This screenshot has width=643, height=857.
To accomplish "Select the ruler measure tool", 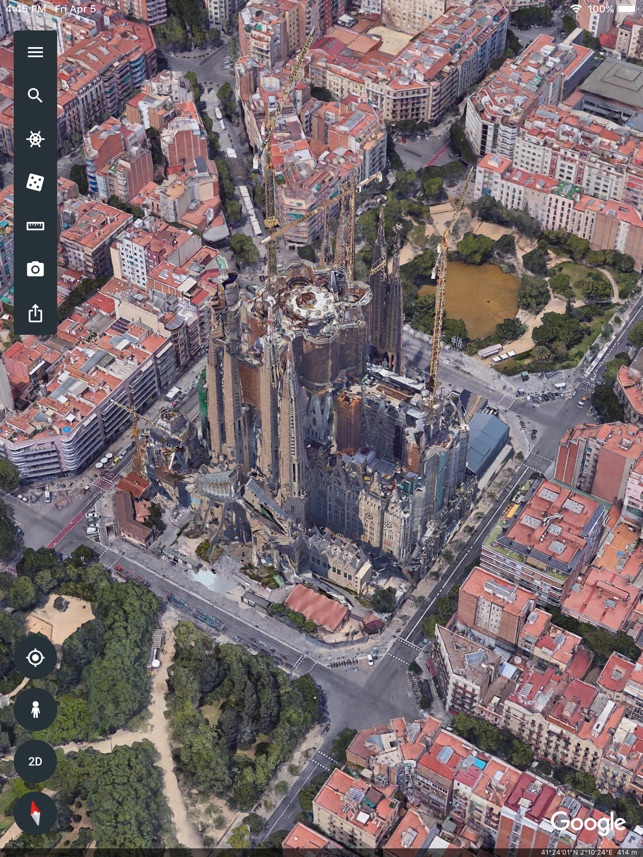I will 35,226.
